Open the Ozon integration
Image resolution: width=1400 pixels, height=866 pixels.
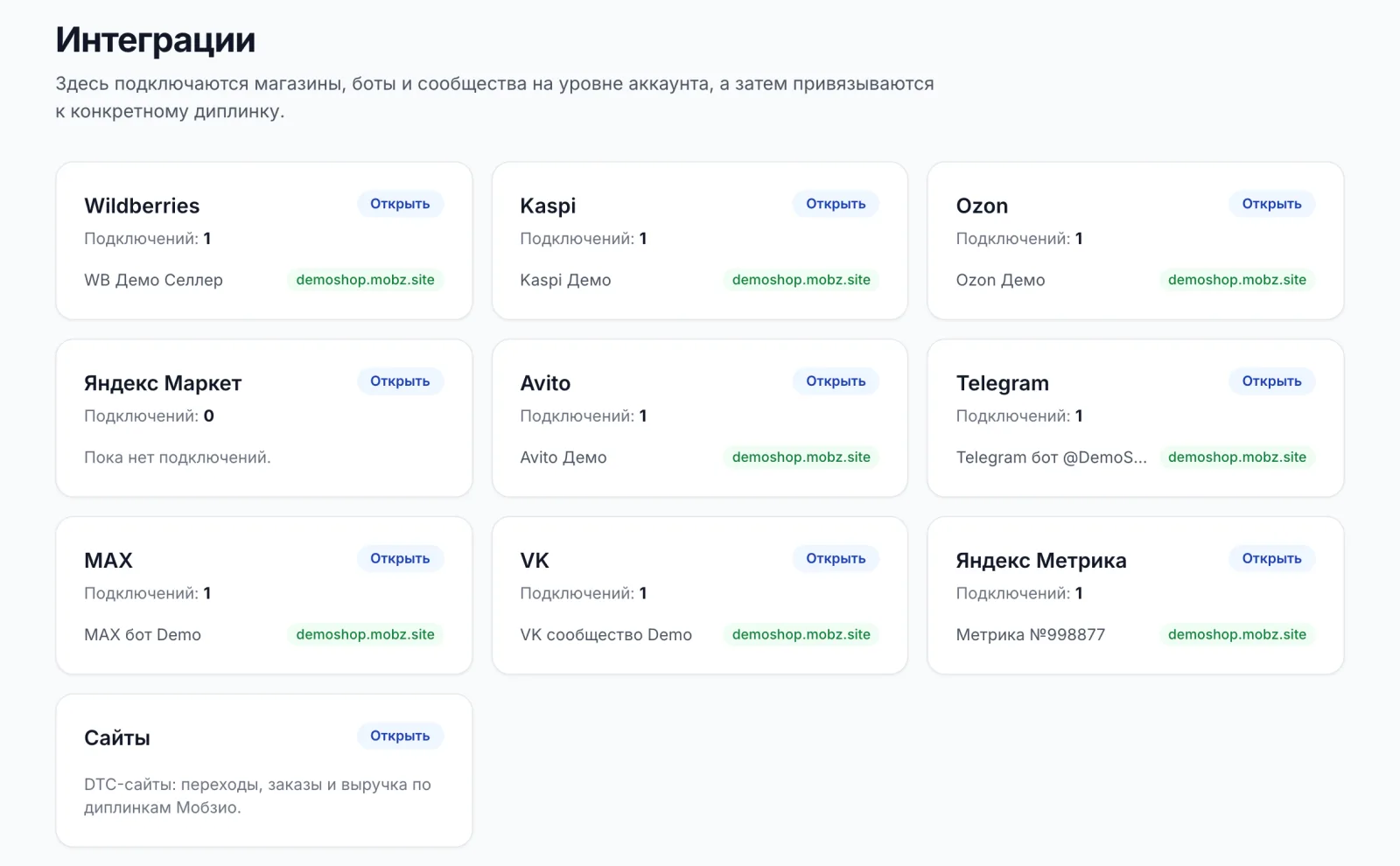[x=1271, y=204]
